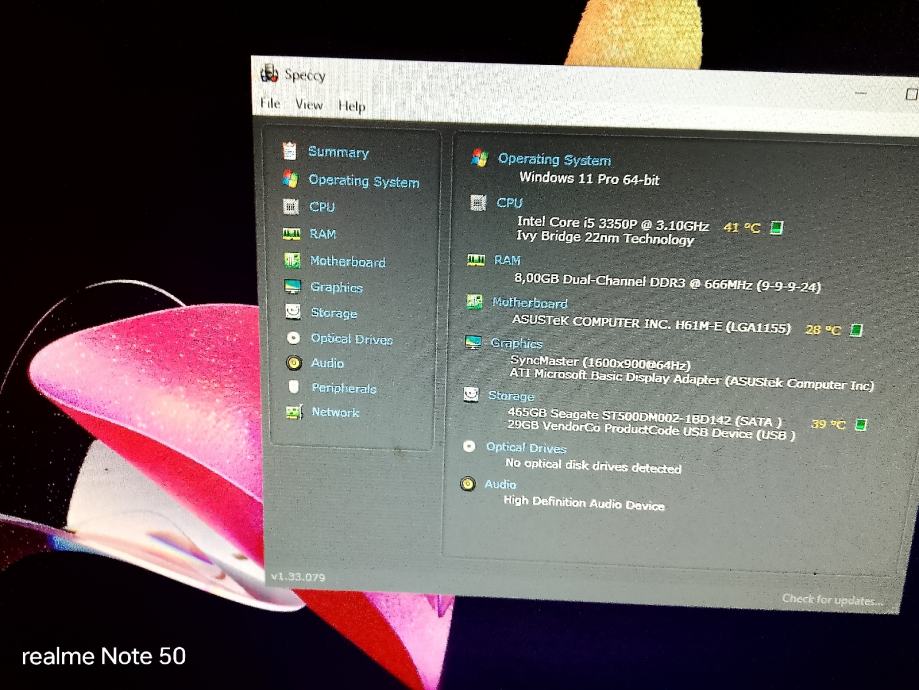The width and height of the screenshot is (919, 690).
Task: Open Operating System section in sidebar
Action: [364, 181]
